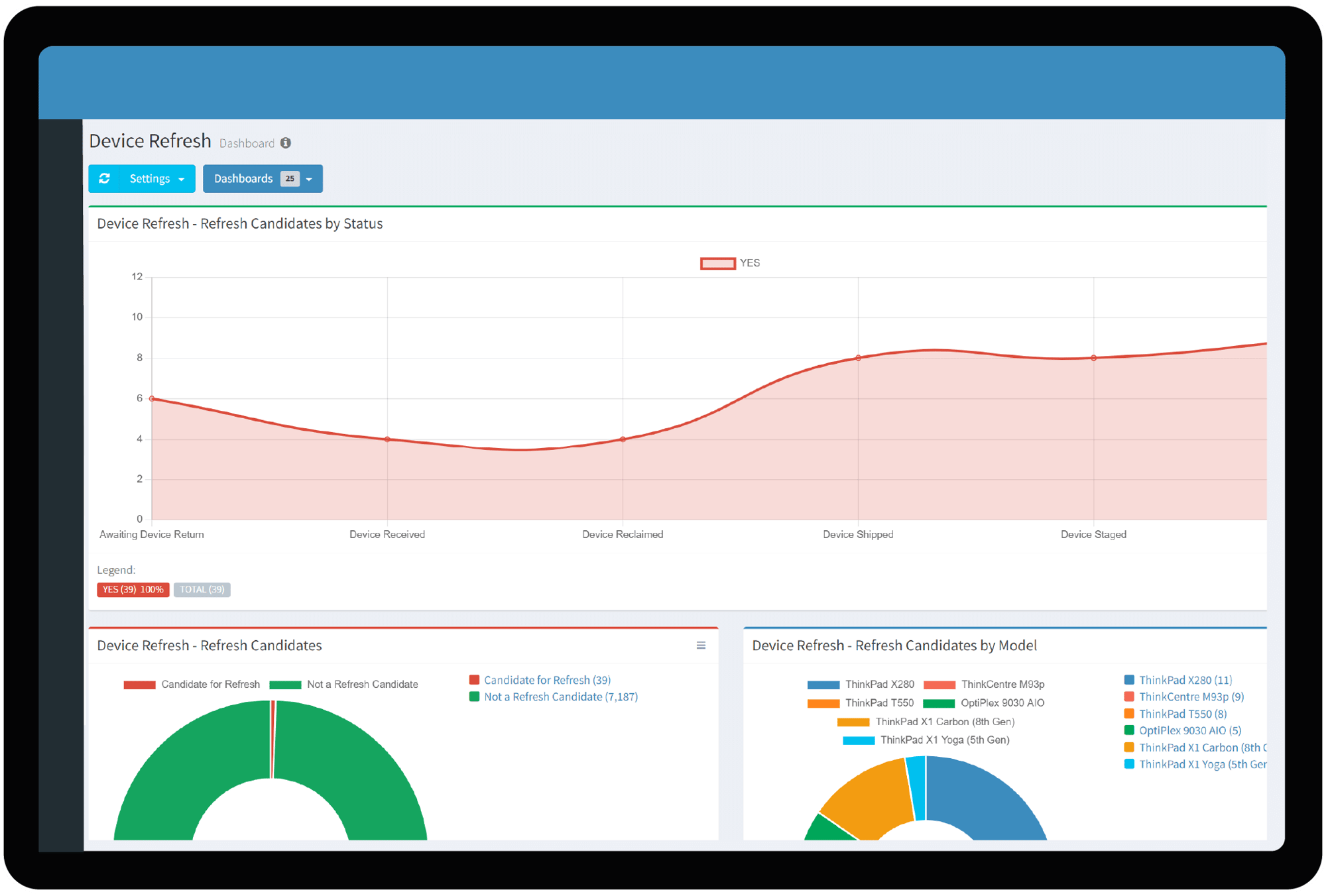Viewport: 1326px width, 896px height.
Task: Click the refresh icon next to Settings
Action: pos(104,179)
